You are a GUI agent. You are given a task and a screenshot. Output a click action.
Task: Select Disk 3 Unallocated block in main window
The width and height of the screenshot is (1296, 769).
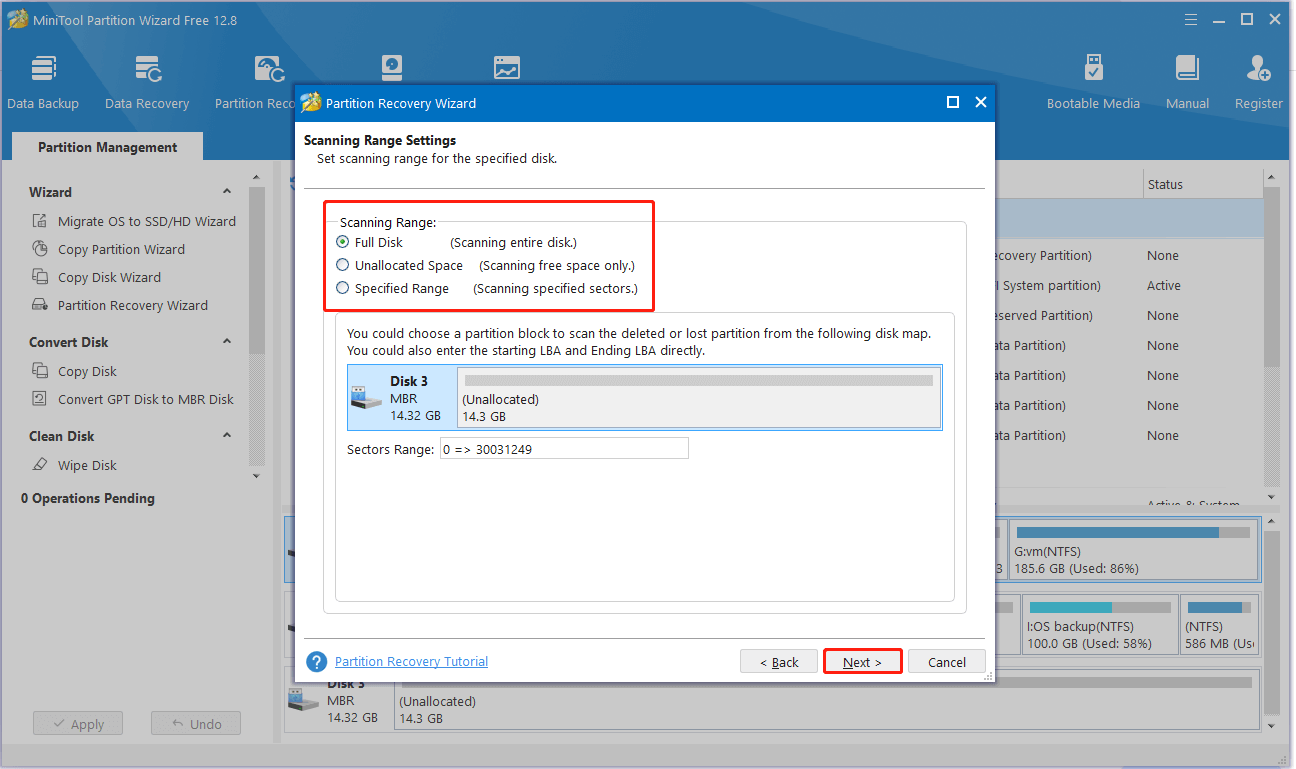(x=826, y=701)
